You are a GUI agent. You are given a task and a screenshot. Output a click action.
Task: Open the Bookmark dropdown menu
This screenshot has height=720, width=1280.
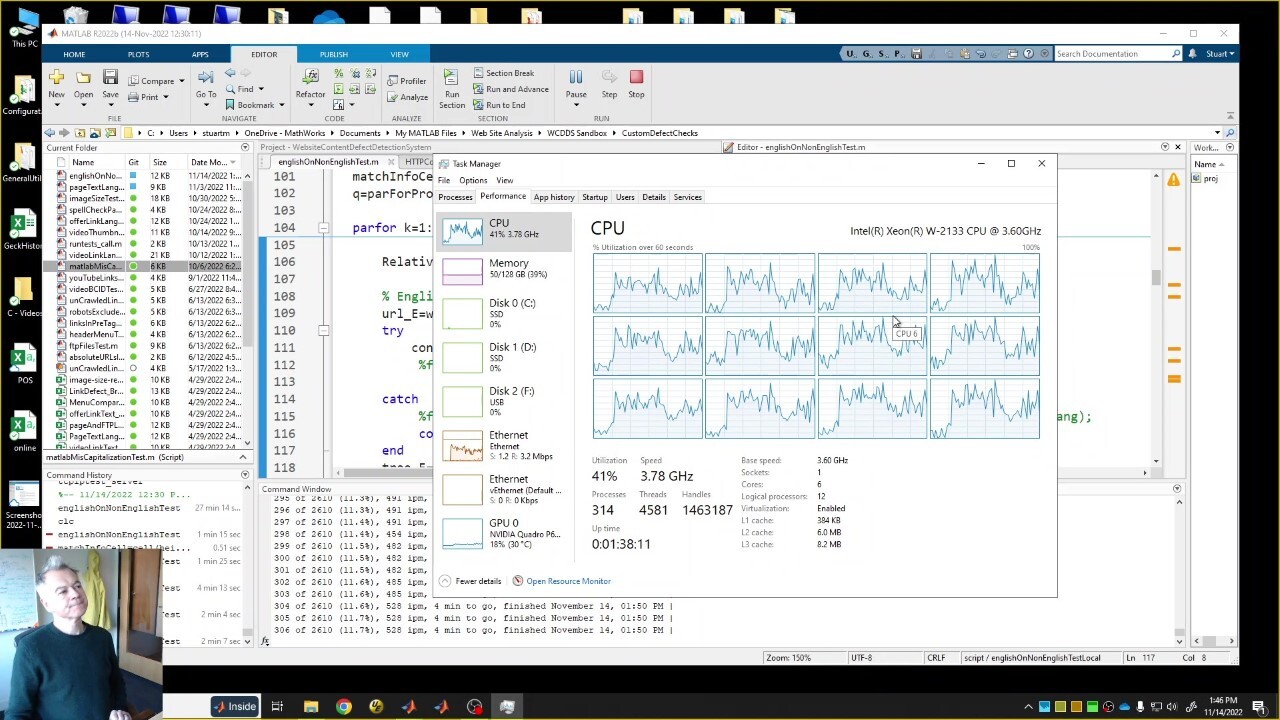(281, 105)
